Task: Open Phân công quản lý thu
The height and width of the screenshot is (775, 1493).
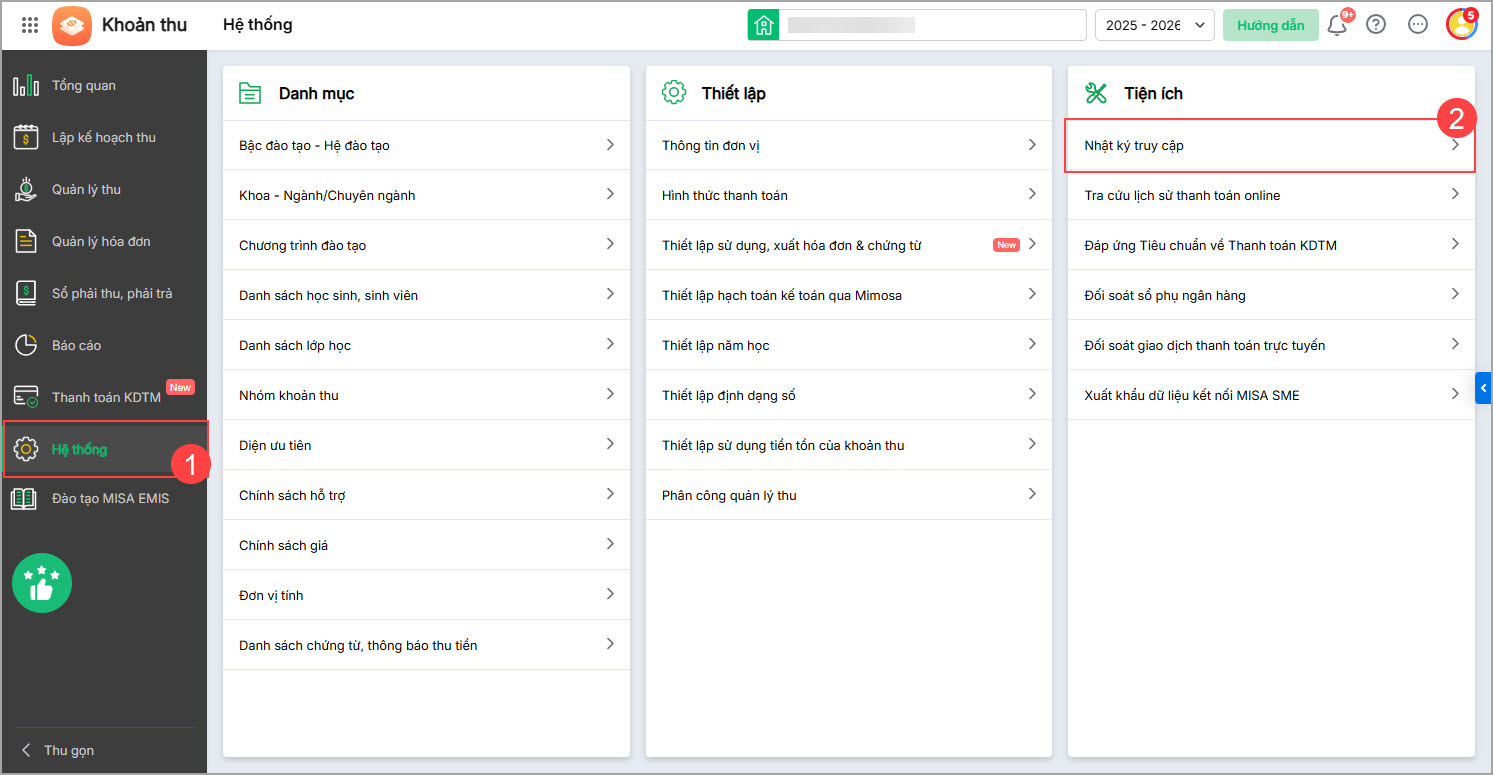Action: click(x=849, y=495)
